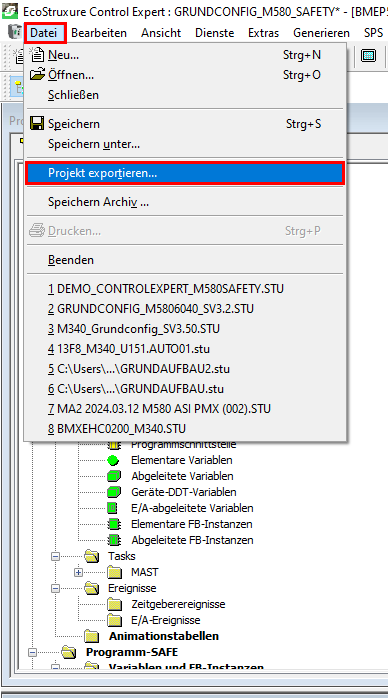The image size is (388, 698).
Task: Click the Animationstabellen folder icon
Action: click(91, 636)
